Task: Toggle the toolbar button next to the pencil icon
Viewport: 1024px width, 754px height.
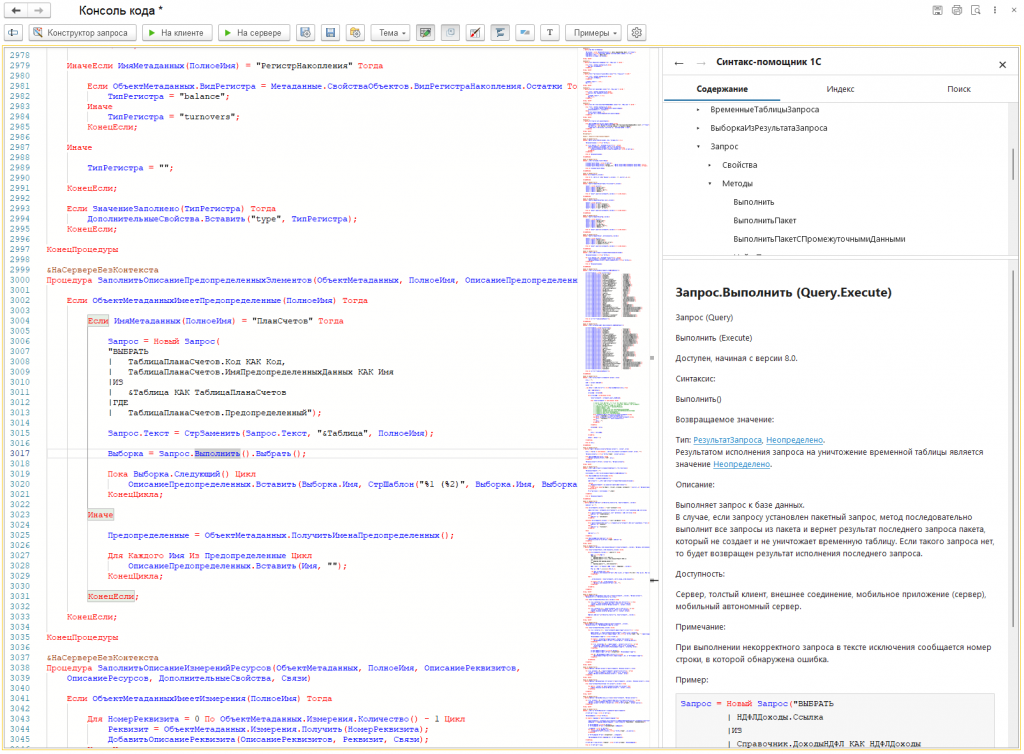Action: tap(451, 33)
